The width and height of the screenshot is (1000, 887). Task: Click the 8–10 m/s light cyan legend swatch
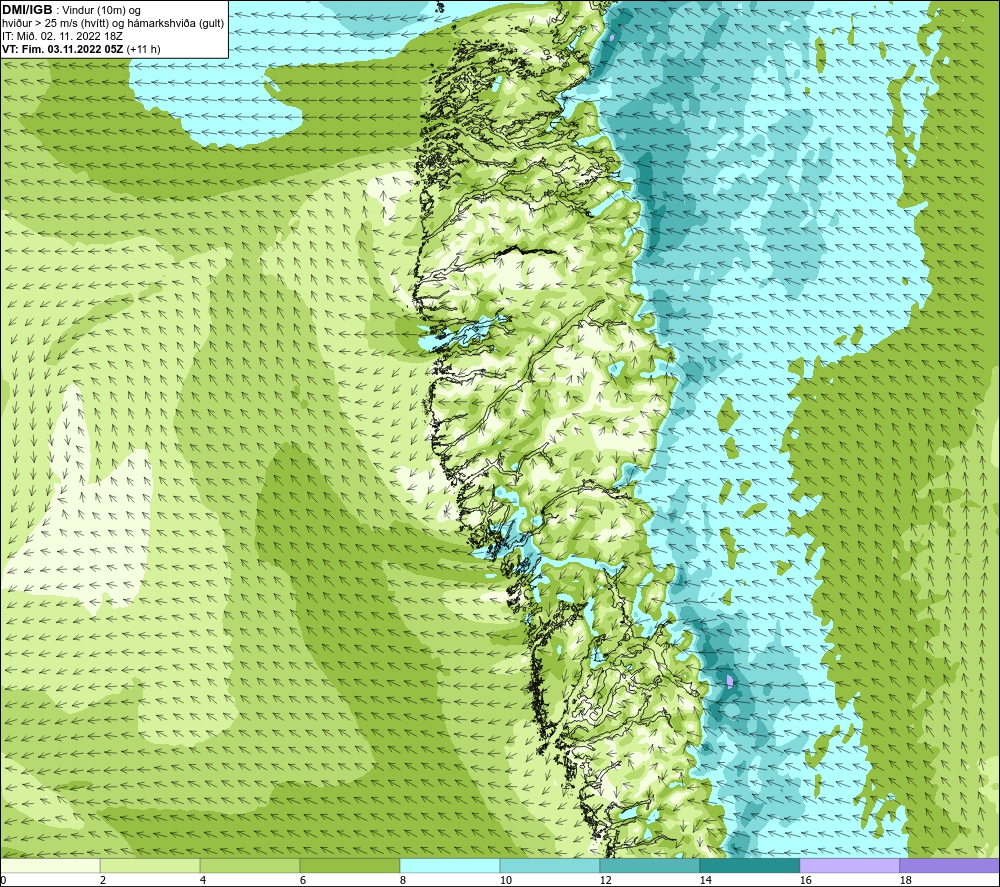450,865
